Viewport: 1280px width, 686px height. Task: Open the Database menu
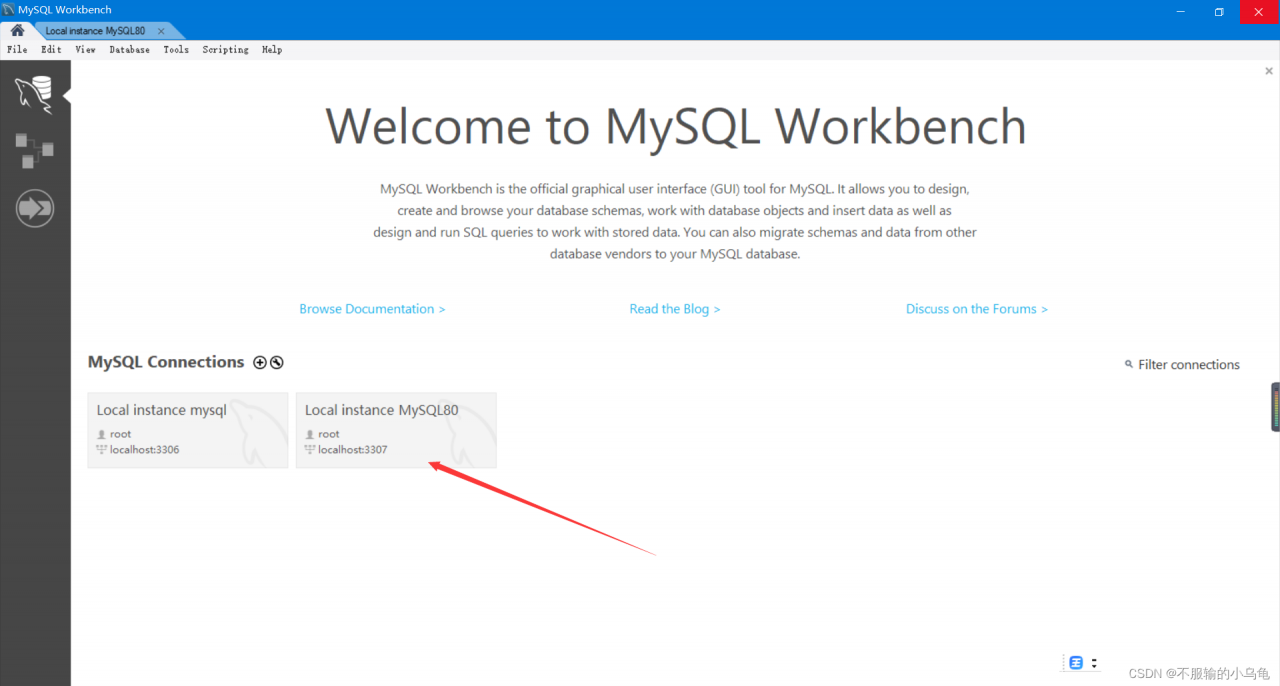pyautogui.click(x=129, y=49)
